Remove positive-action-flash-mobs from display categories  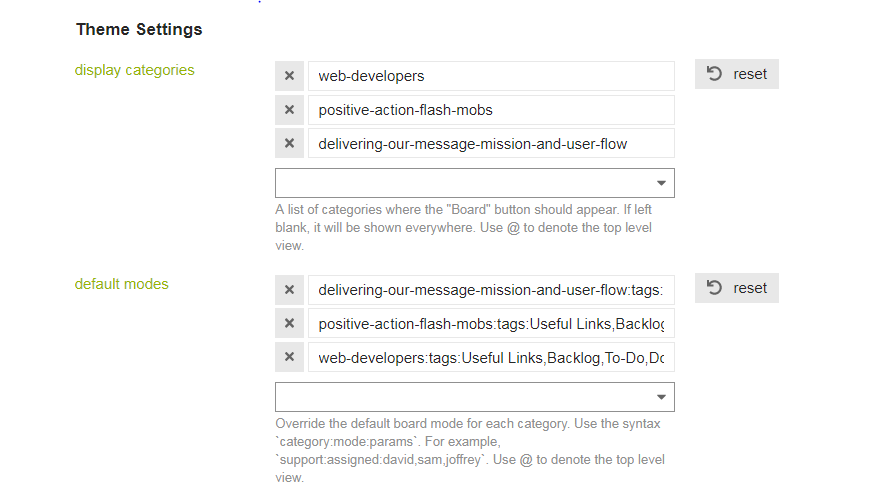(x=289, y=110)
